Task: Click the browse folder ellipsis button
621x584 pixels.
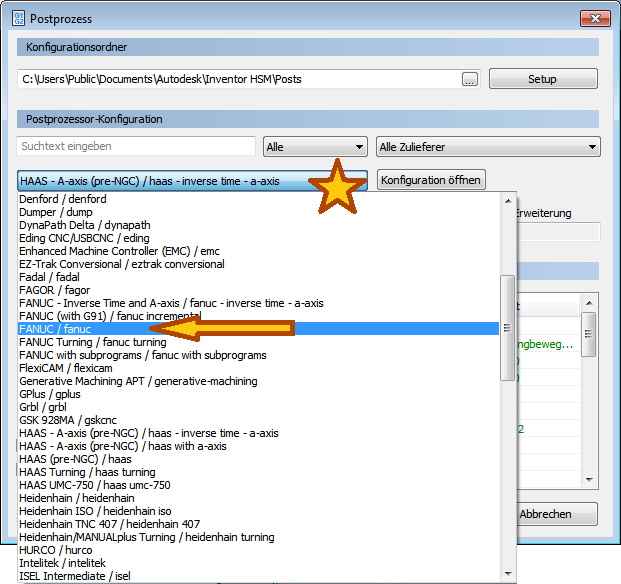Action: click(x=469, y=79)
